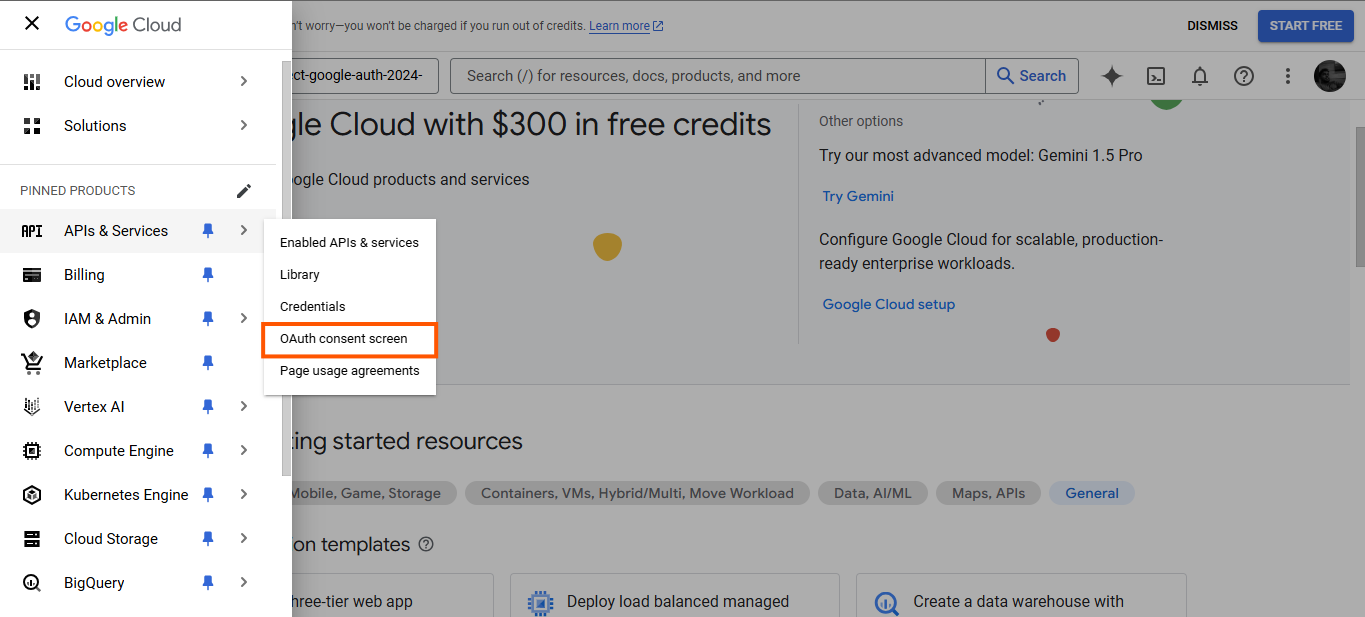Viewport: 1365px width, 617px height.
Task: Unpin Cloud Storage from pinned products
Action: click(x=207, y=538)
